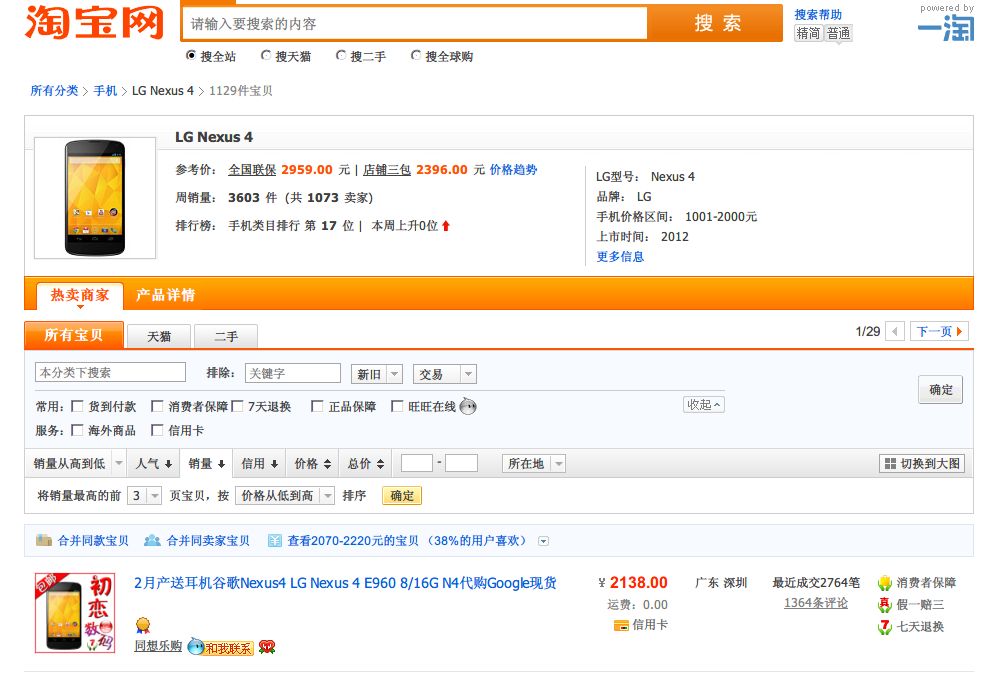1001x675 pixels.
Task: Click the red heart badge beside 和我联系
Action: [267, 647]
